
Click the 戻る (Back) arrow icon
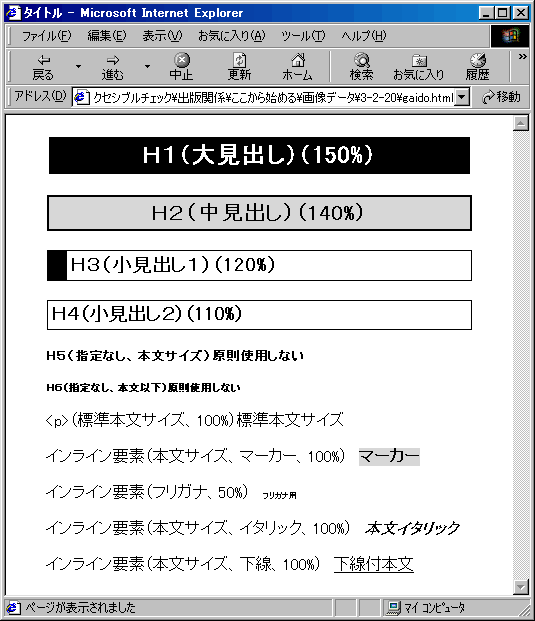tap(43, 60)
